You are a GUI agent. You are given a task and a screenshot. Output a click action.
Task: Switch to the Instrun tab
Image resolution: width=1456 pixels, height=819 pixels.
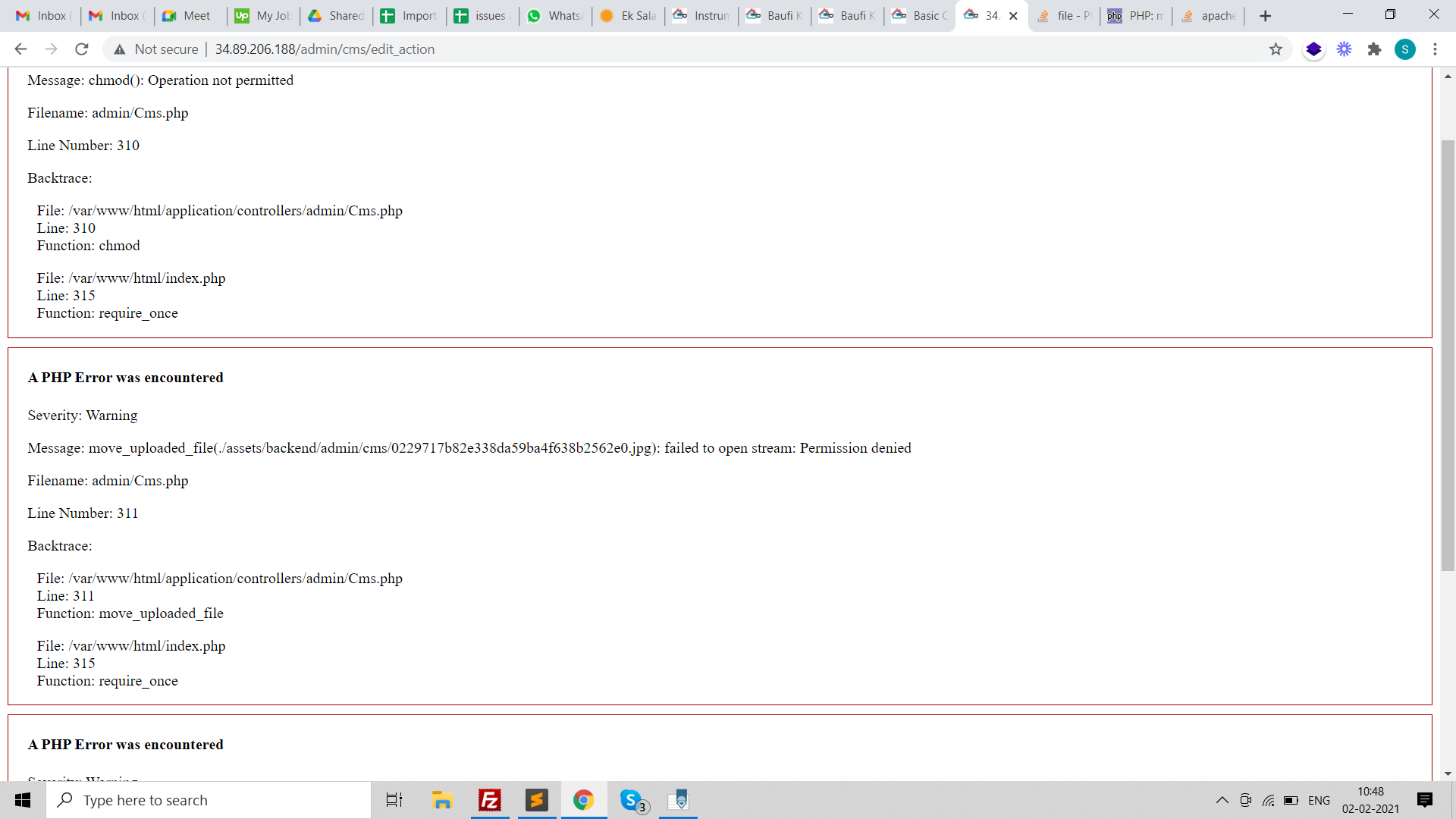point(701,16)
